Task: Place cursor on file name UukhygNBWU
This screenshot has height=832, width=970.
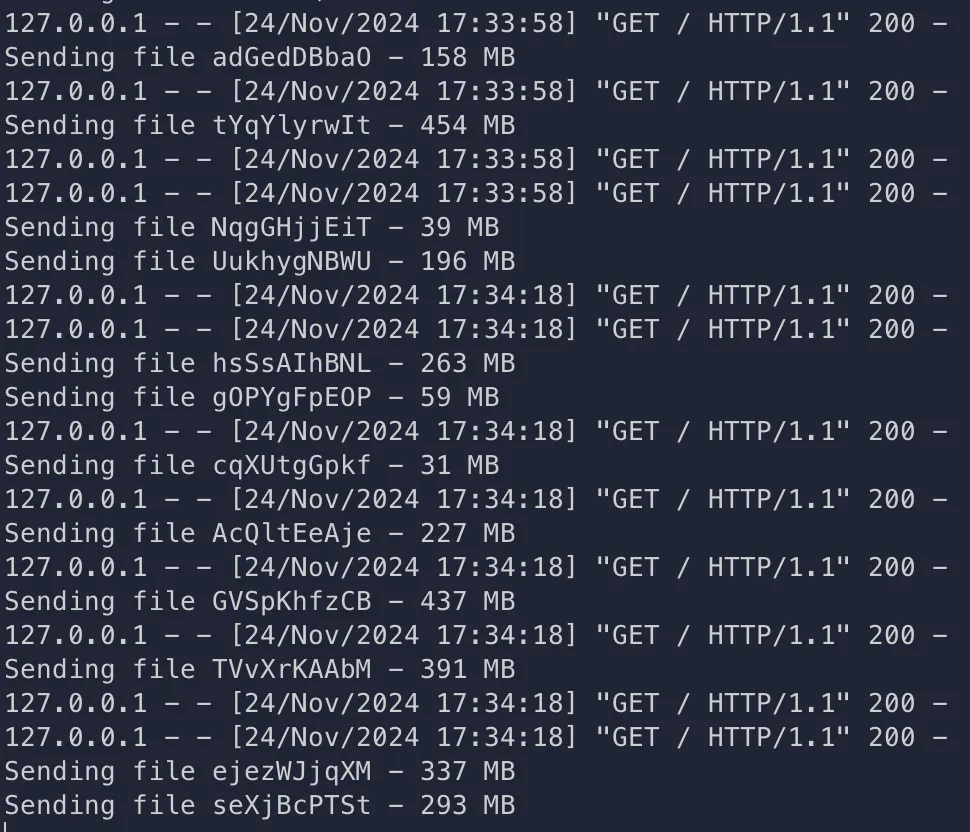Action: click(x=284, y=261)
